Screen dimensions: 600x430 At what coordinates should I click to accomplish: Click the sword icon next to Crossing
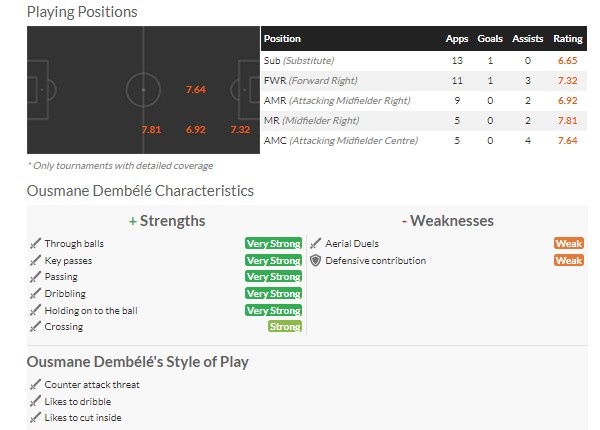35,327
